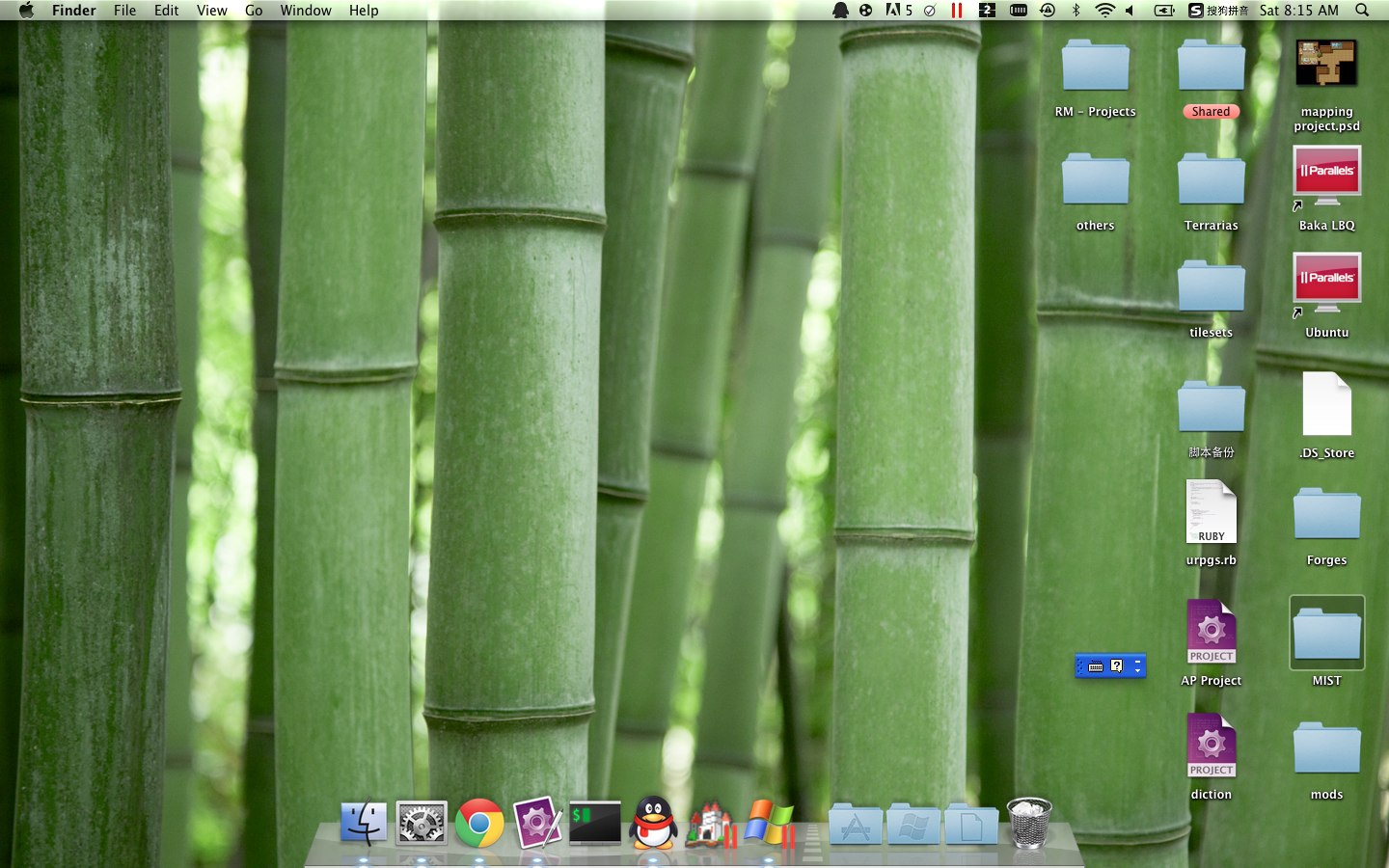Select the Terrarias folder
This screenshot has width=1389, height=868.
coord(1212,179)
